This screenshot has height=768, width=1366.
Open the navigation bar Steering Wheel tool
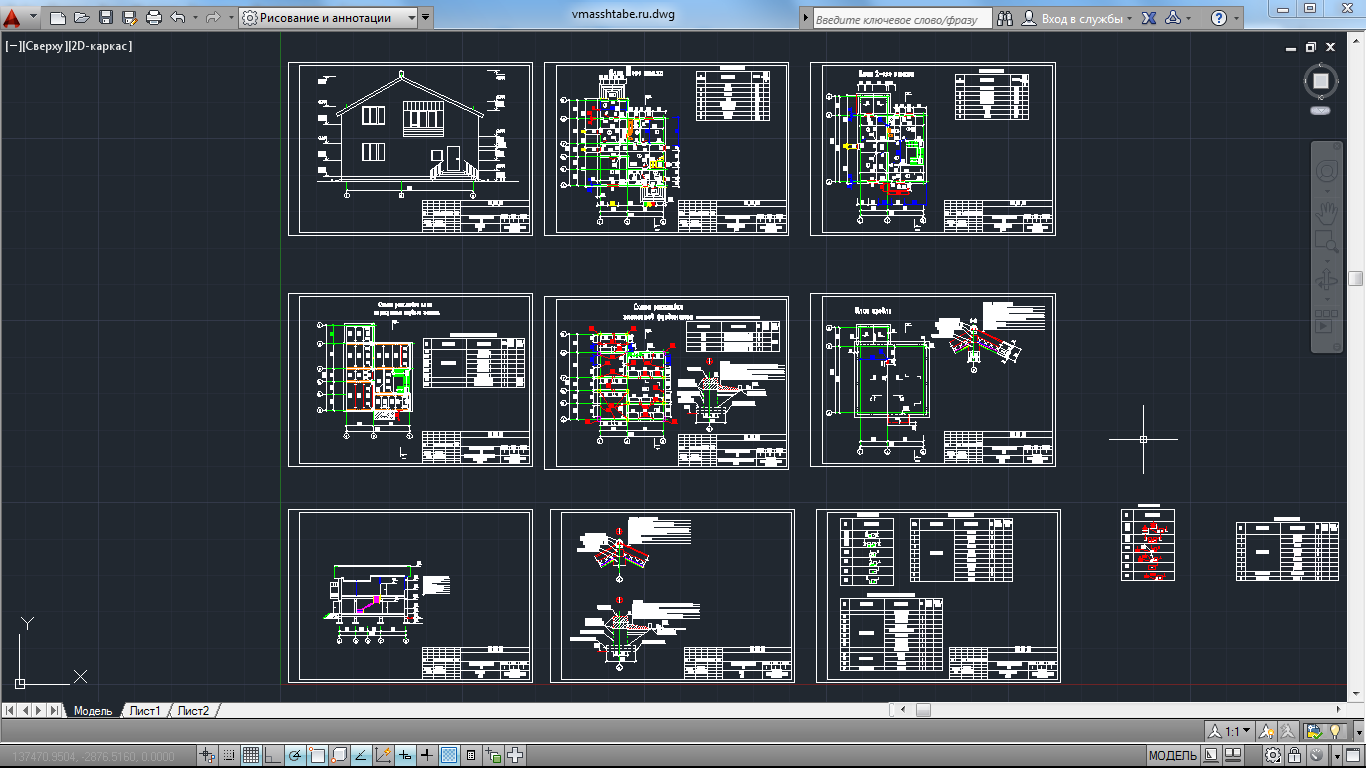tap(1327, 171)
